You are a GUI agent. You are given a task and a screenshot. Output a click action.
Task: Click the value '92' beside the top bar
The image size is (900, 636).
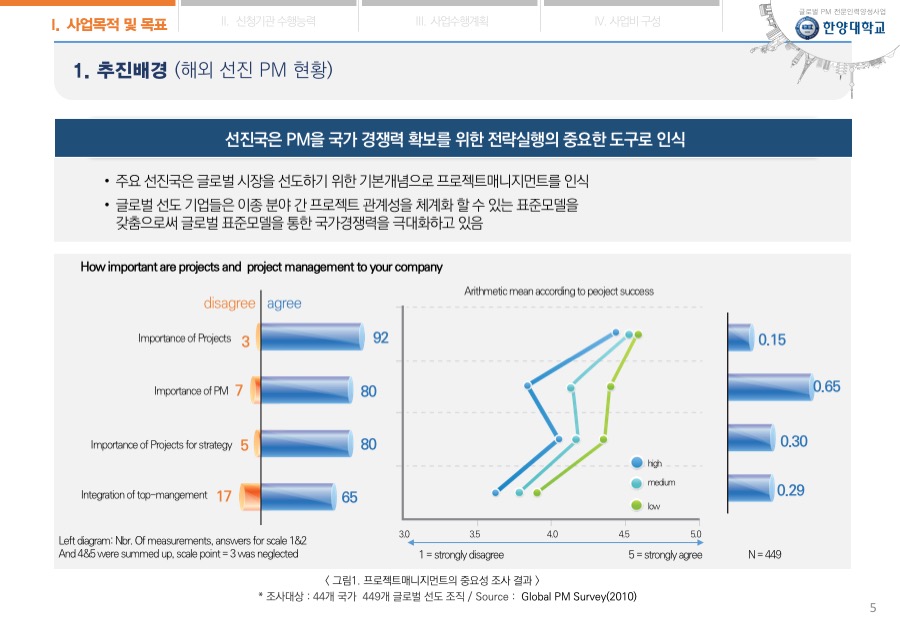point(381,338)
